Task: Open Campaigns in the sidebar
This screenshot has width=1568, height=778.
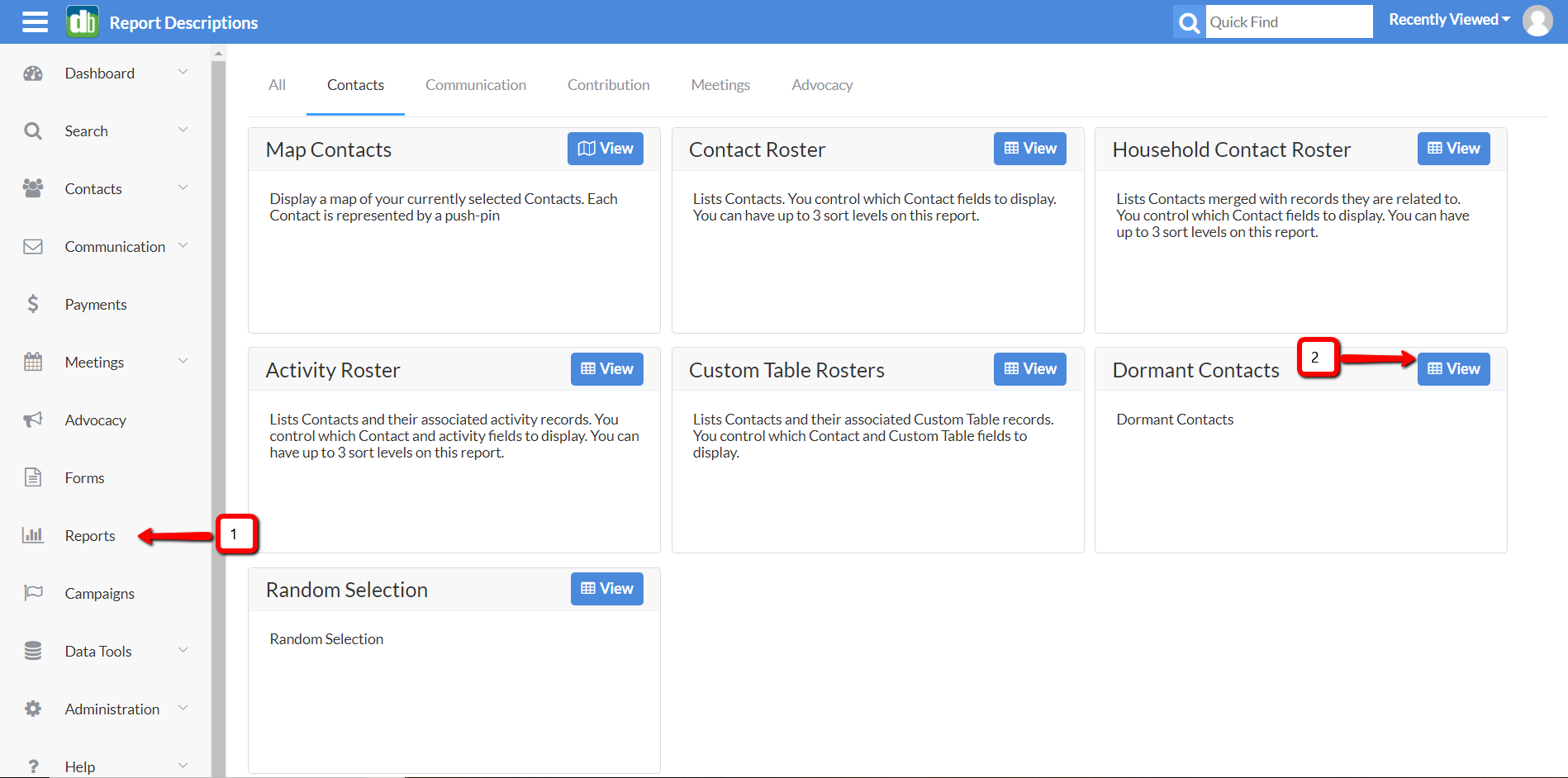Action: [99, 594]
